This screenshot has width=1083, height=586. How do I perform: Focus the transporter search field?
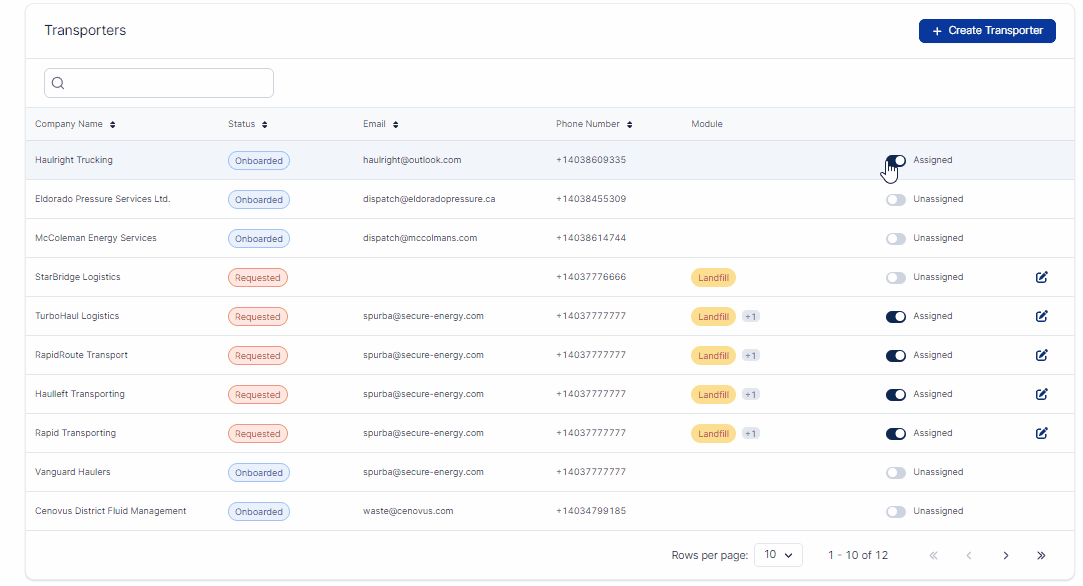click(x=159, y=83)
